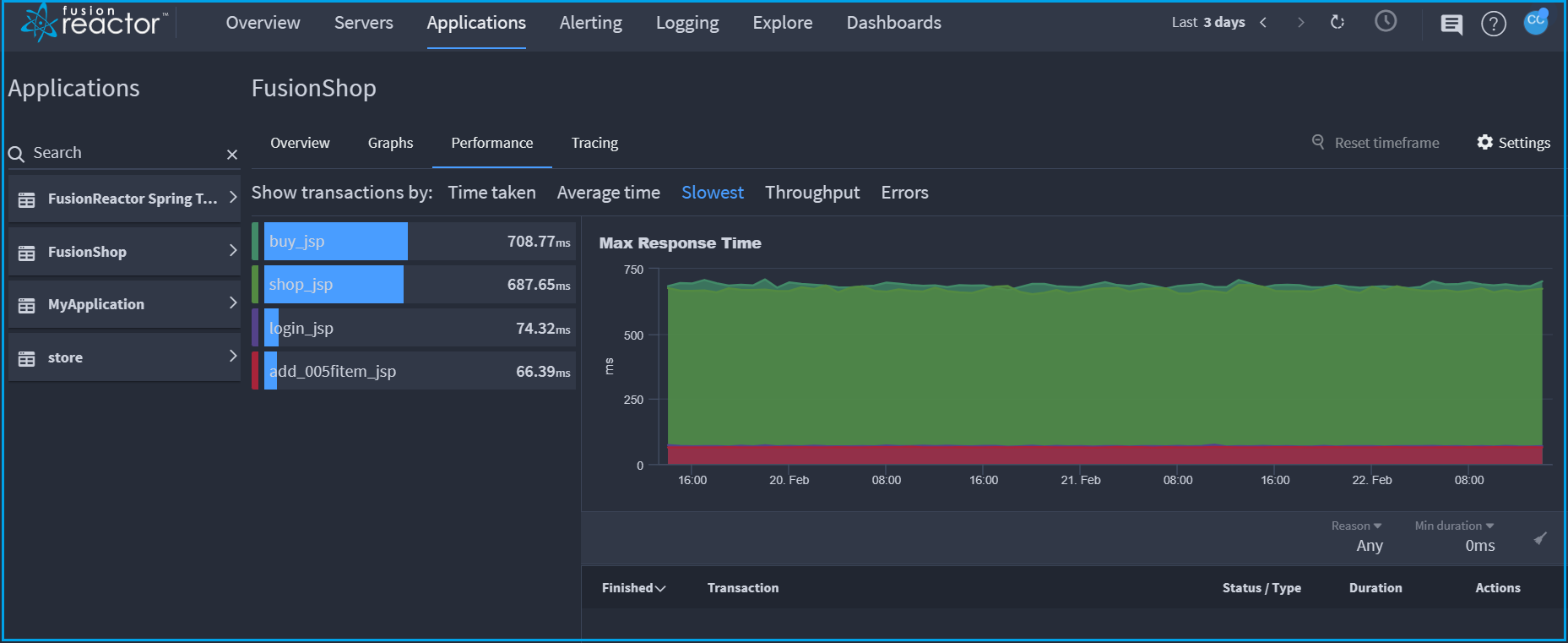Image resolution: width=1568 pixels, height=643 pixels.
Task: Open the CC user avatar menu
Action: click(1536, 21)
